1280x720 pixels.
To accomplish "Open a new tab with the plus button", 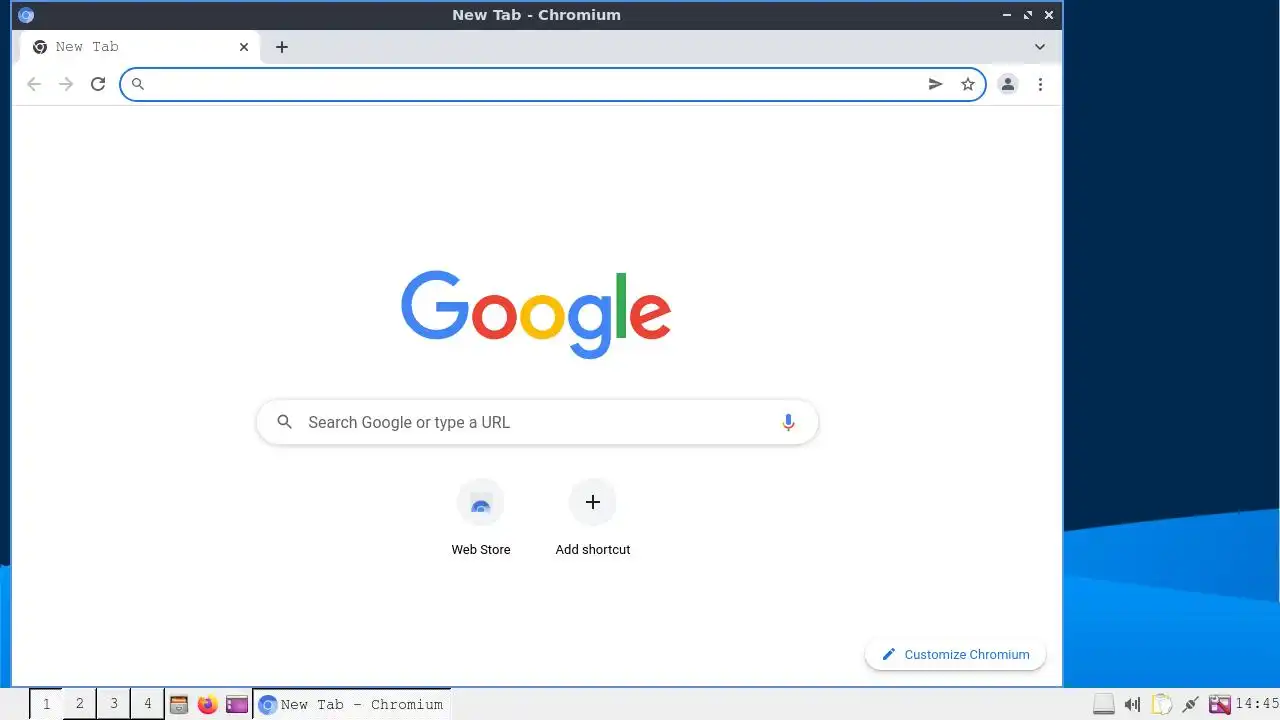I will point(282,47).
